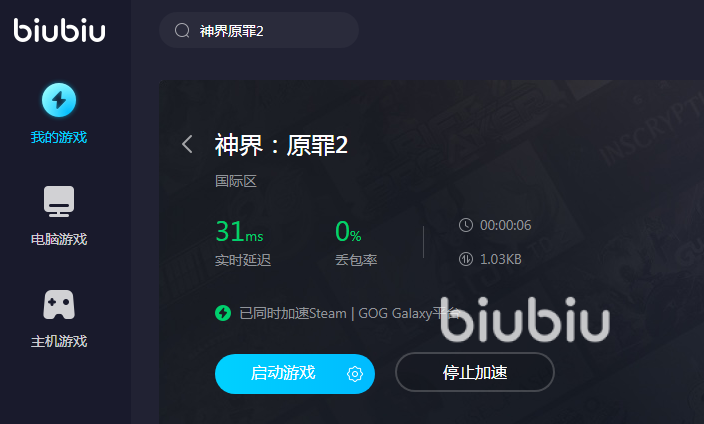The width and height of the screenshot is (704, 424).
Task: Open My Games lightning bolt icon
Action: point(59,100)
